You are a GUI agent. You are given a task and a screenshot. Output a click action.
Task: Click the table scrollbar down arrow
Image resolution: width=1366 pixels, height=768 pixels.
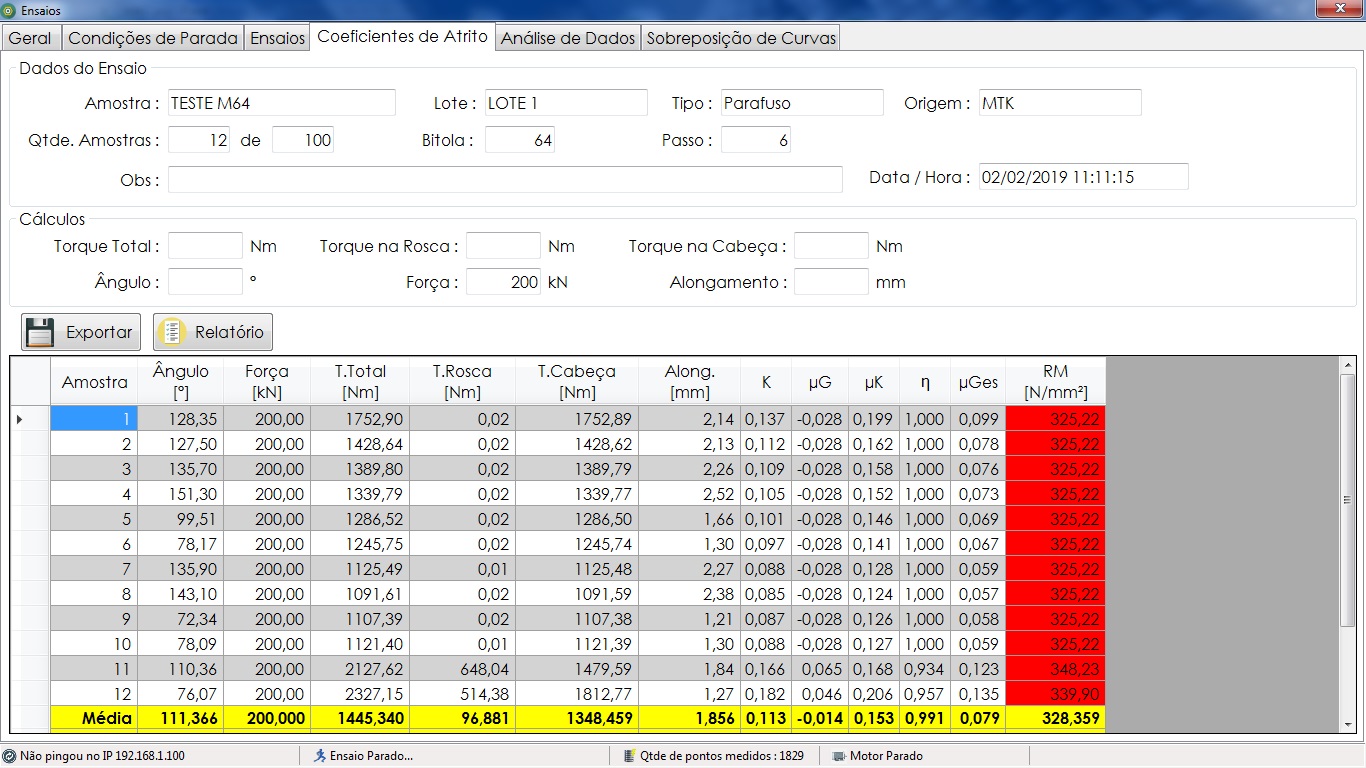coord(1348,723)
